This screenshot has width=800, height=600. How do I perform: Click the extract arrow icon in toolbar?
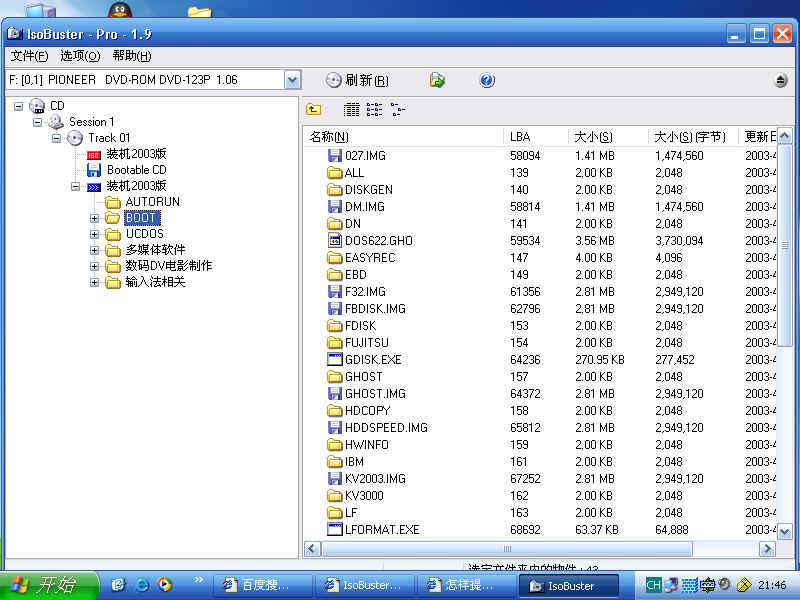437,80
